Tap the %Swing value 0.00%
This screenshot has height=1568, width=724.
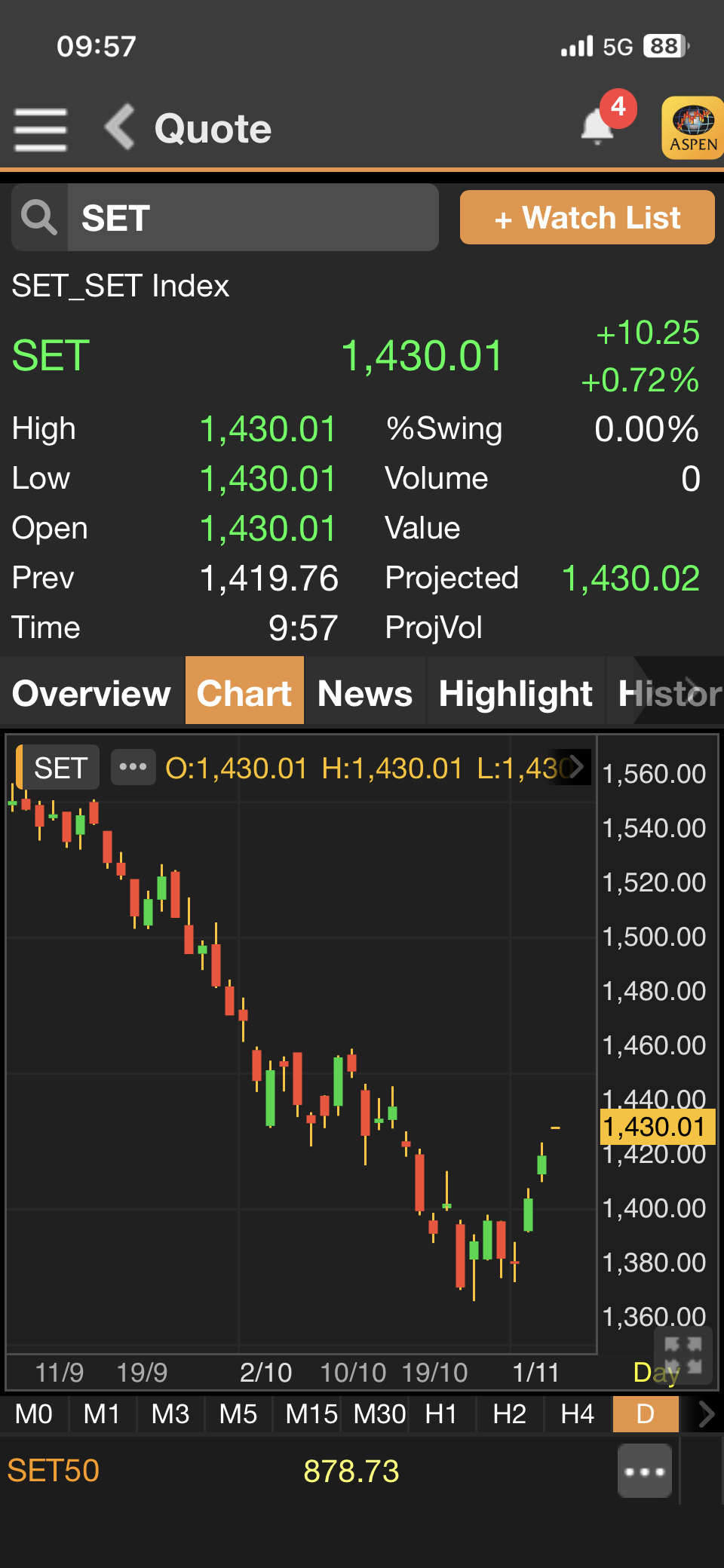[647, 429]
